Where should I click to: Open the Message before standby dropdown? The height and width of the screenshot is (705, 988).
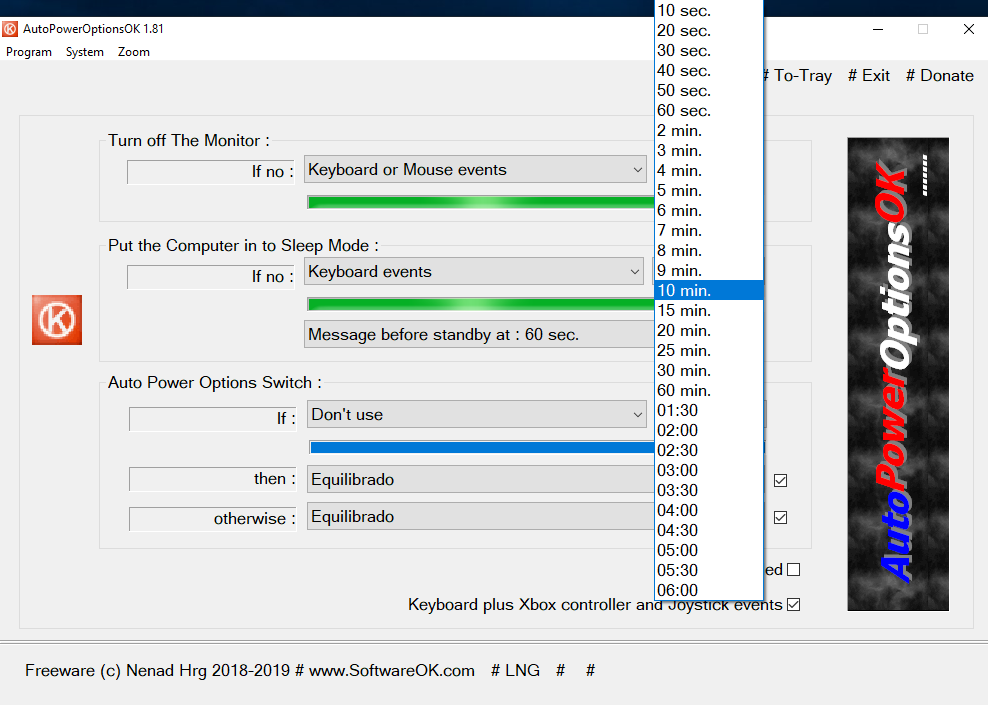480,335
